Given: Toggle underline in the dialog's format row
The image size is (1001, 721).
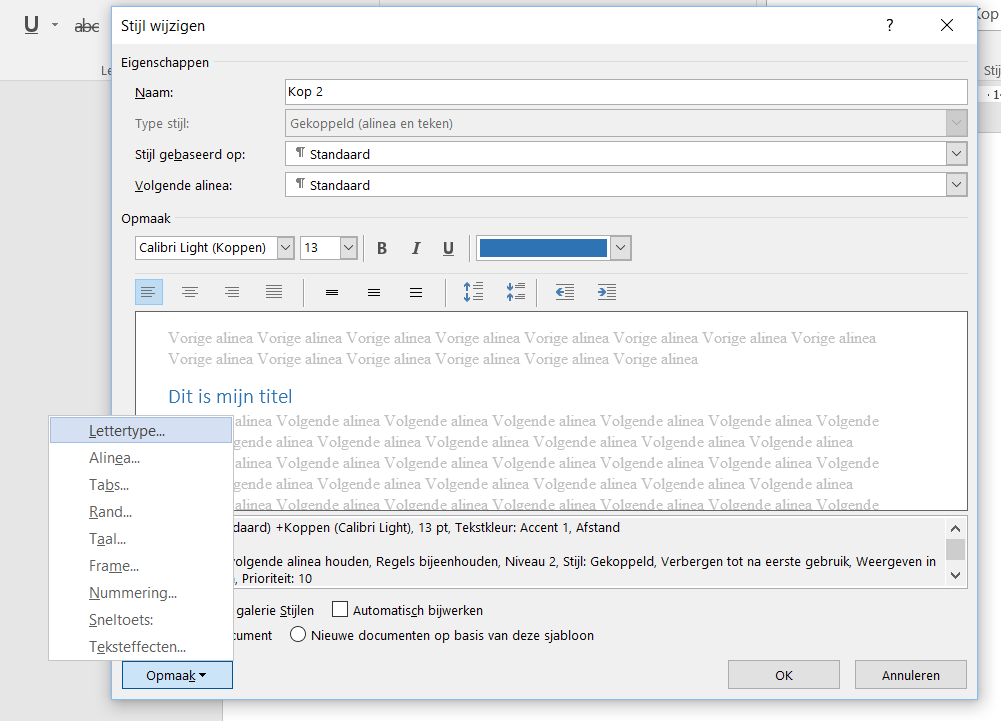Looking at the screenshot, I should point(448,248).
